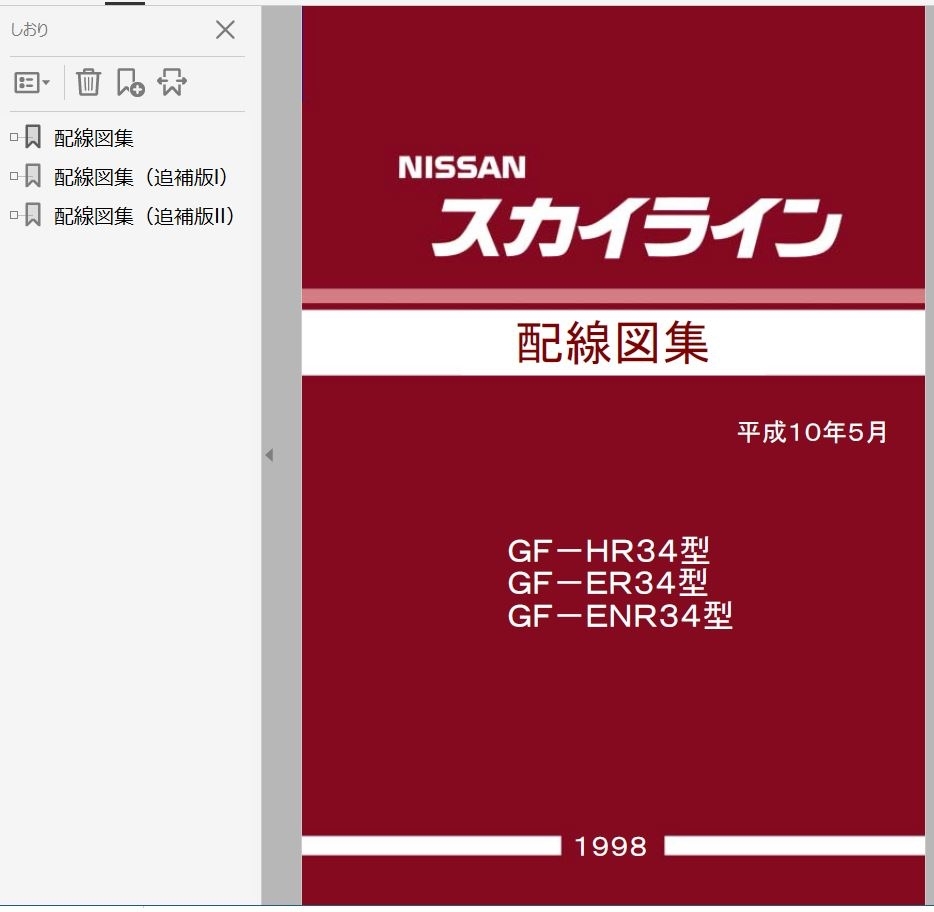The height and width of the screenshot is (912, 934).
Task: Find the current bookmark icon
Action: pyautogui.click(x=172, y=82)
